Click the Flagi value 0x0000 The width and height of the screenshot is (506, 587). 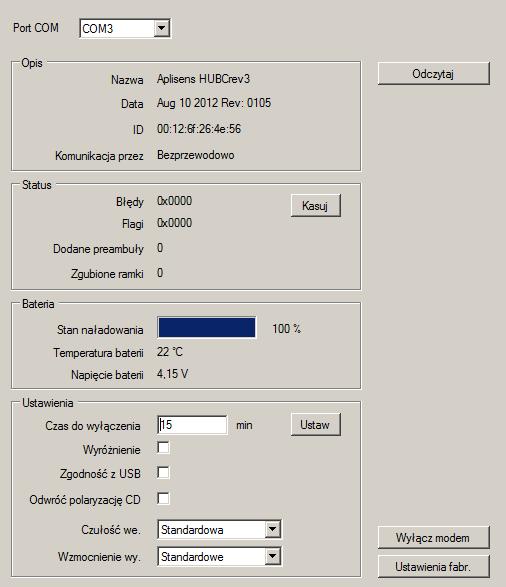pos(174,223)
